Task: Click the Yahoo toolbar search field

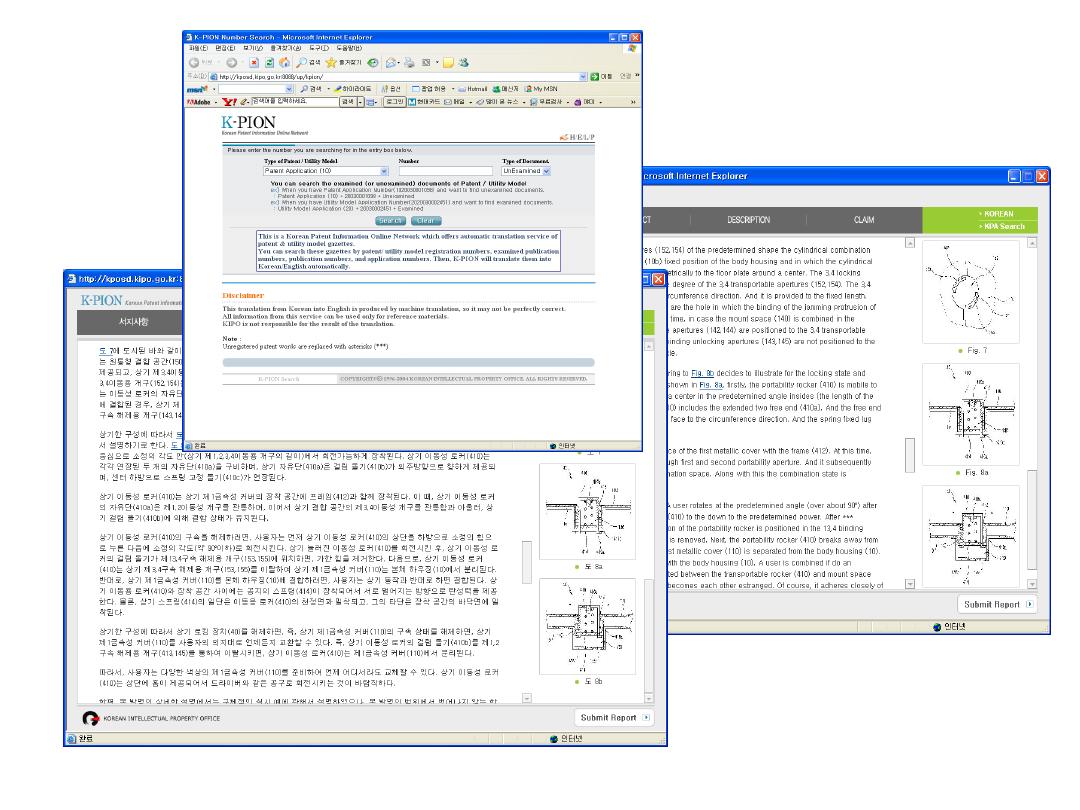Action: click(295, 102)
